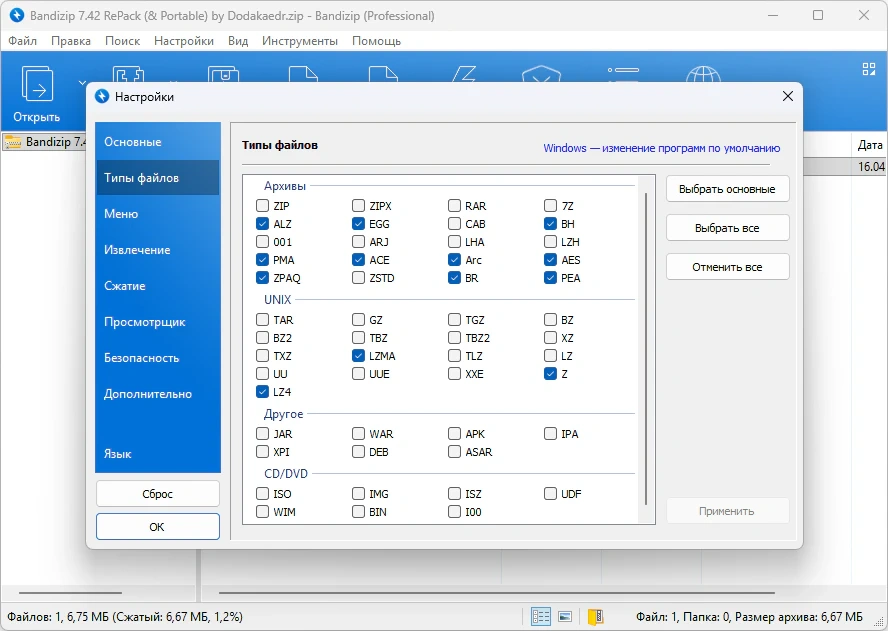Select the Извлечение settings tab
888x631 pixels.
[x=137, y=250]
